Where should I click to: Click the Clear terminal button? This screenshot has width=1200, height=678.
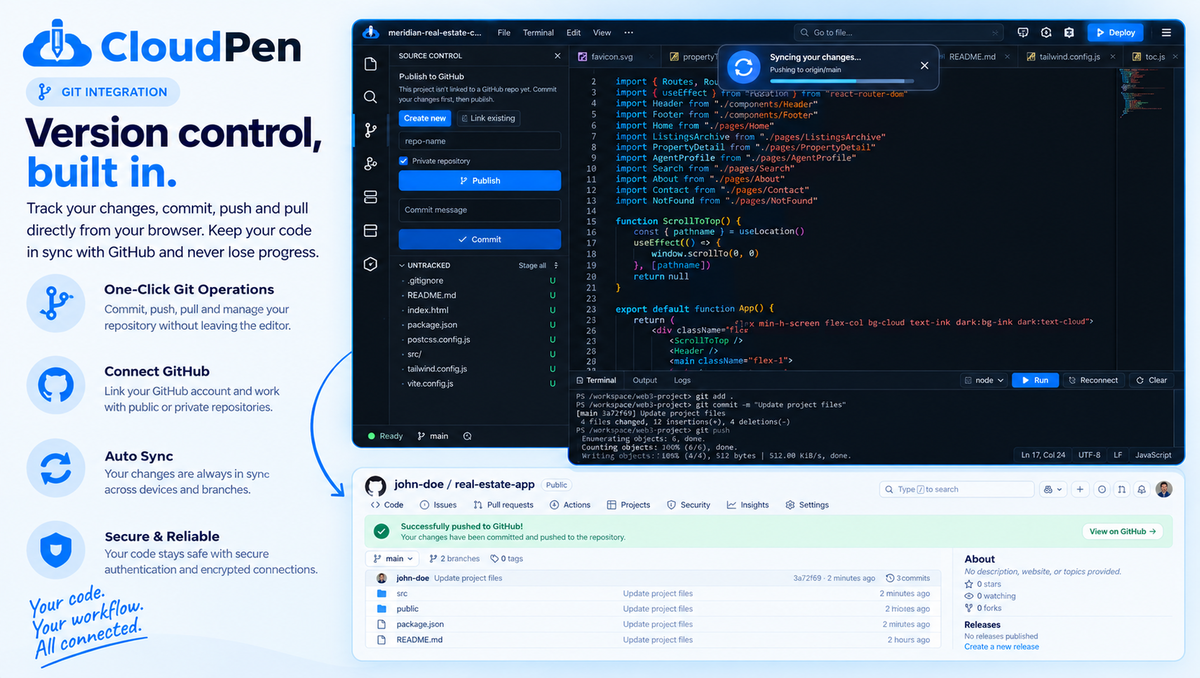[x=1151, y=380]
